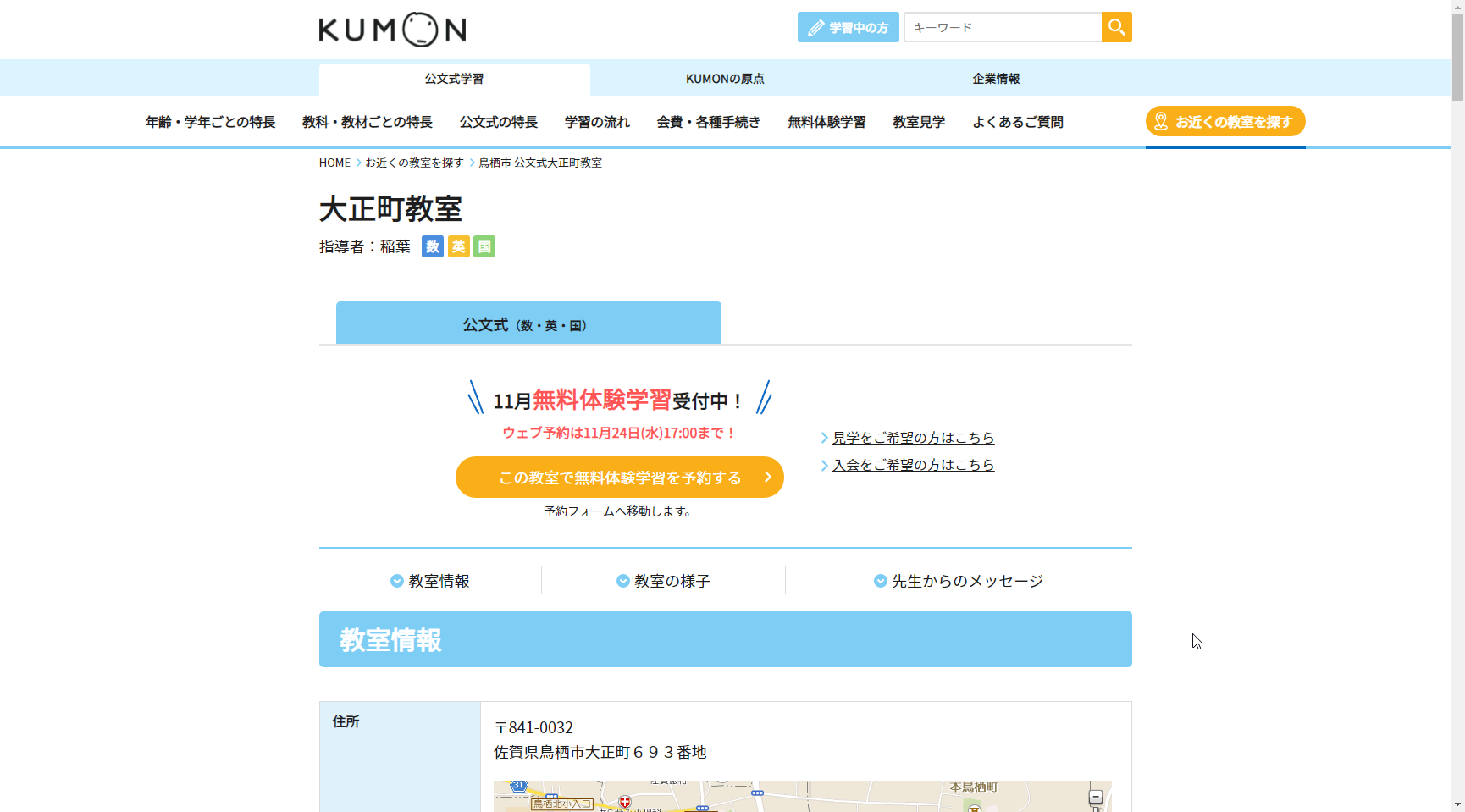
Task: Click the 指導者:稲葉 text
Action: pyautogui.click(x=365, y=246)
